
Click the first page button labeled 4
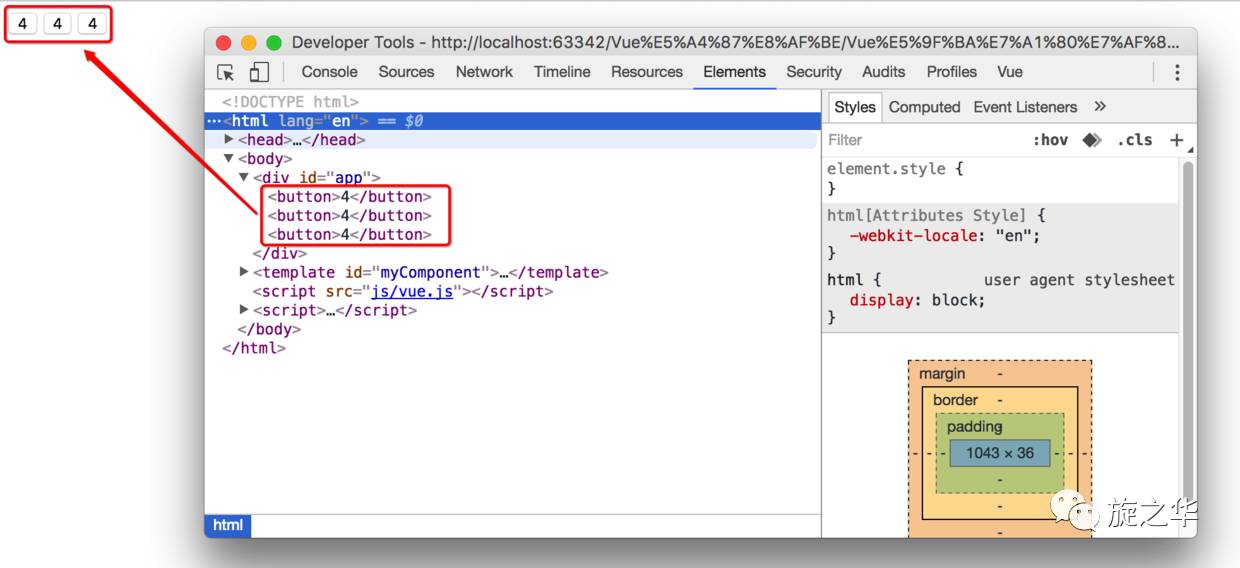point(24,23)
